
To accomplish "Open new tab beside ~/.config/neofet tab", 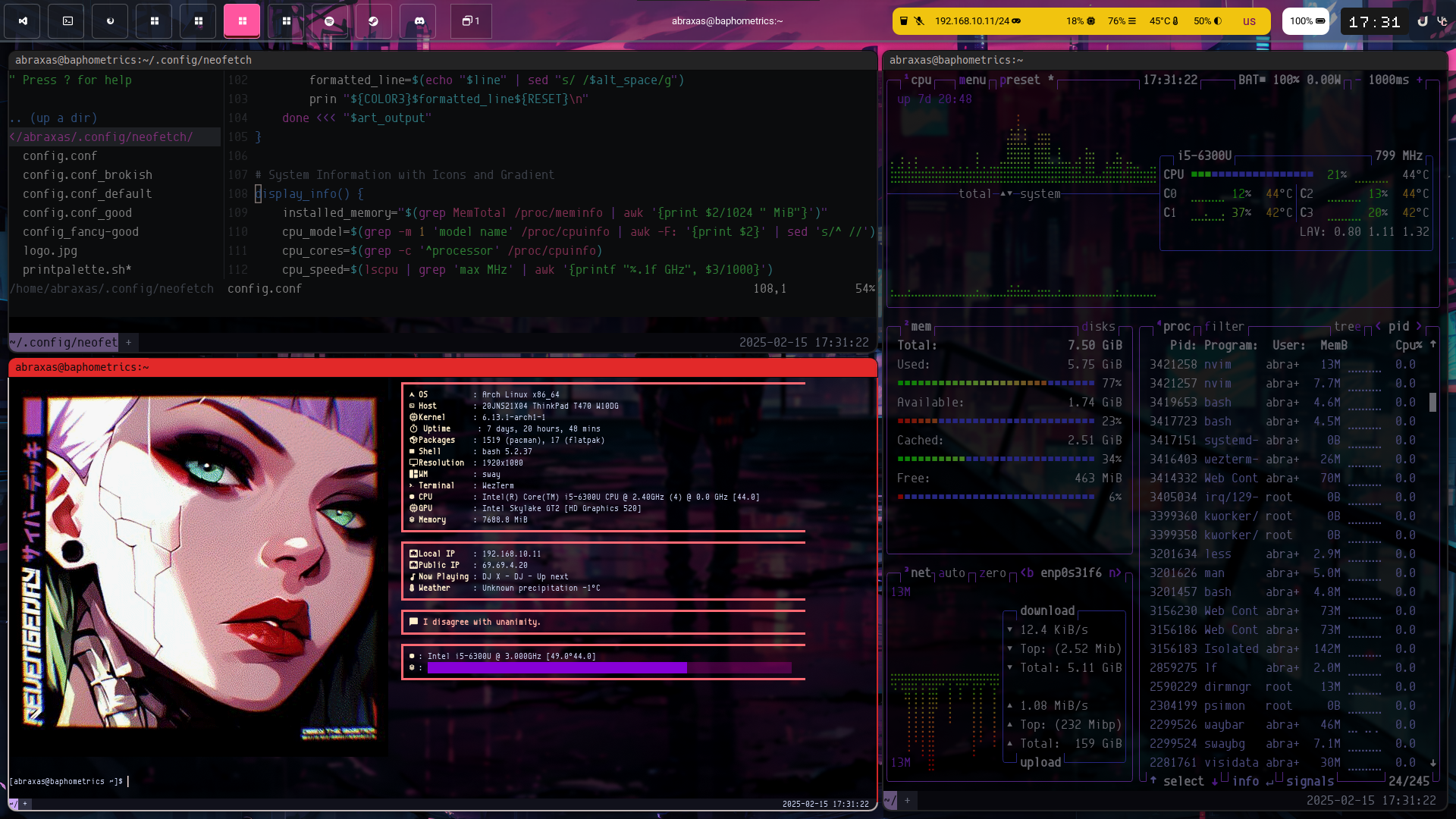I will point(129,343).
